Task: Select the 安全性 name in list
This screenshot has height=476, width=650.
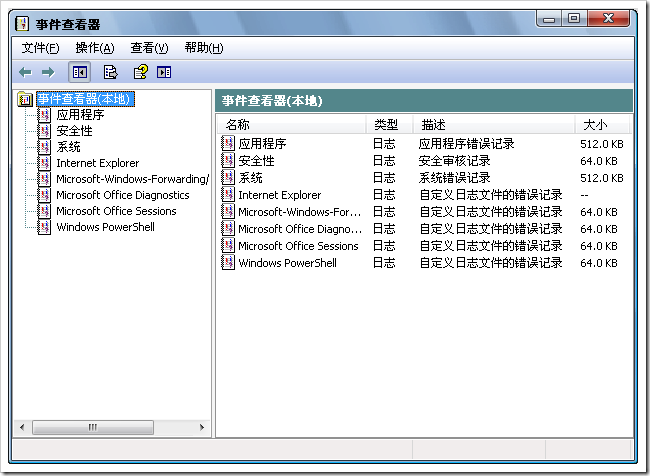Action: click(x=256, y=160)
